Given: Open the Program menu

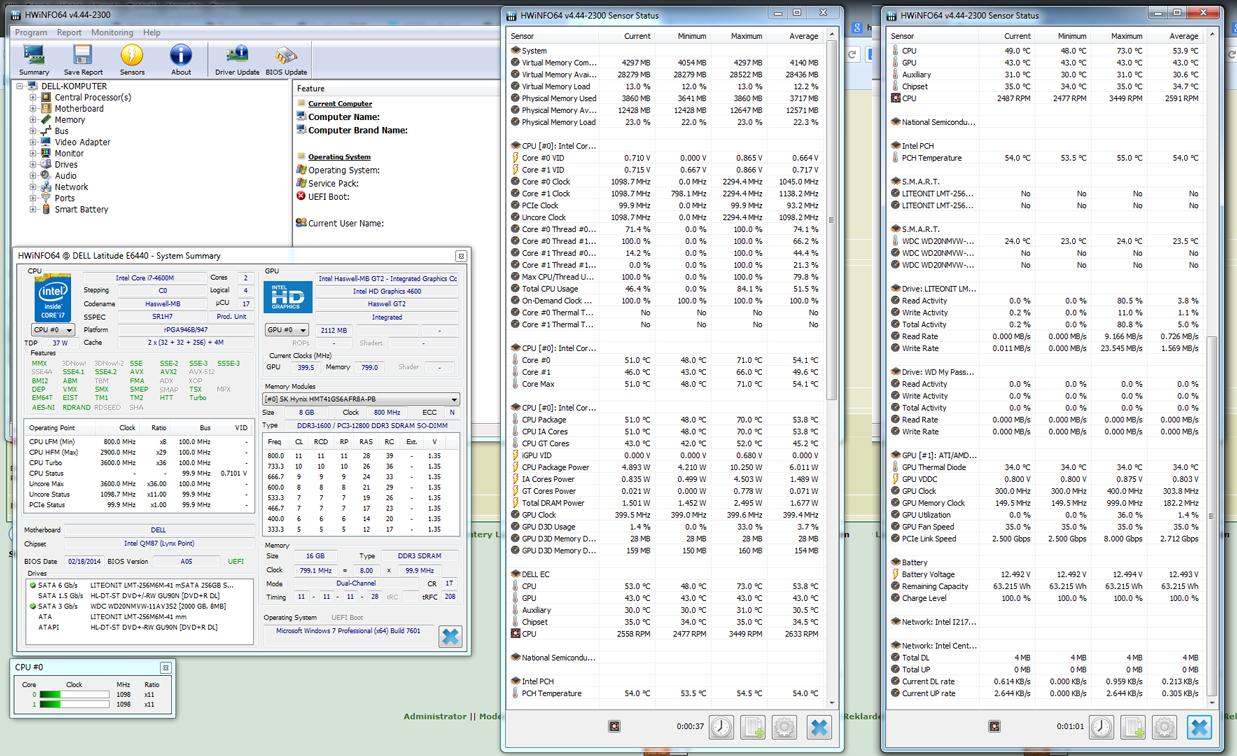Looking at the screenshot, I should tap(31, 33).
